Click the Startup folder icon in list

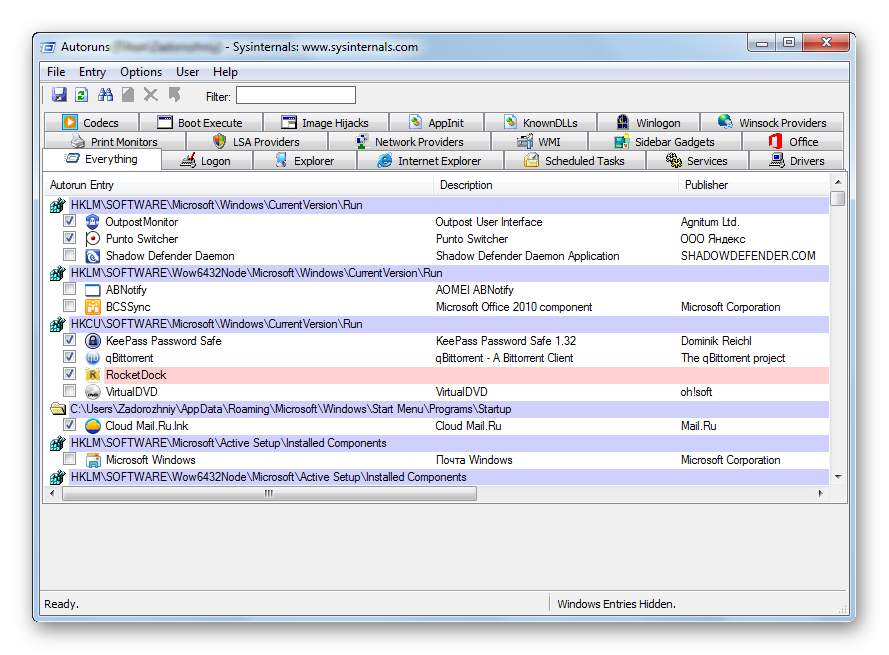click(58, 409)
